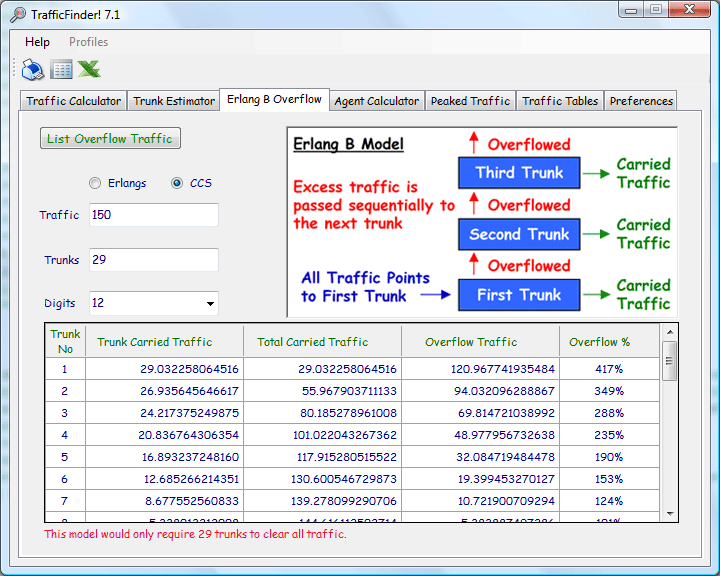The height and width of the screenshot is (576, 720).
Task: Click the table scrollbar down arrow
Action: [669, 514]
